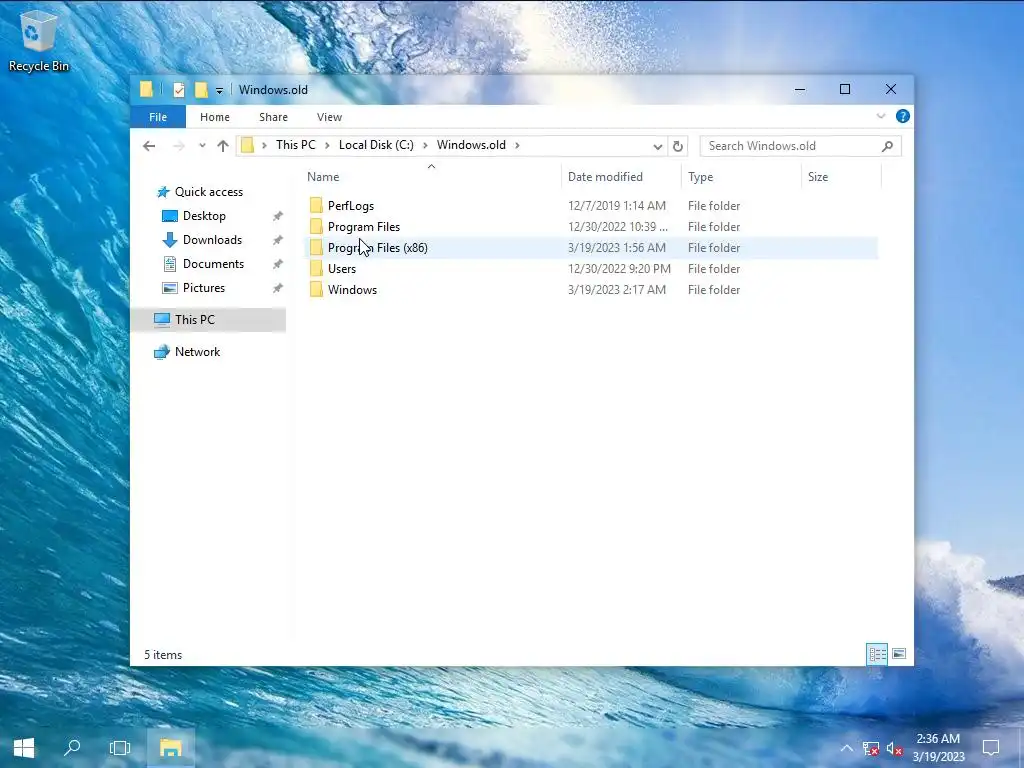Select the PerfLogs folder
Screen dimensions: 1024x768
(x=591, y=206)
